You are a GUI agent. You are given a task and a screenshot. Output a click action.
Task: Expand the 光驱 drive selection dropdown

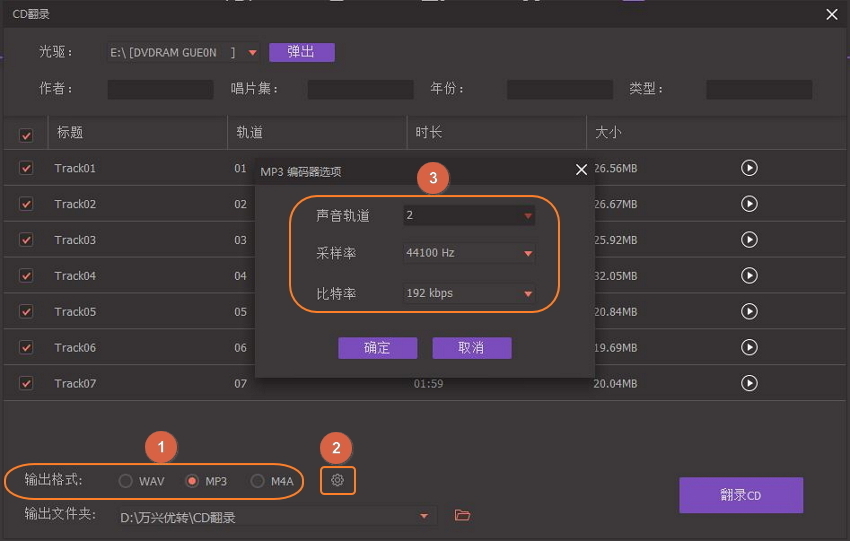tap(252, 52)
